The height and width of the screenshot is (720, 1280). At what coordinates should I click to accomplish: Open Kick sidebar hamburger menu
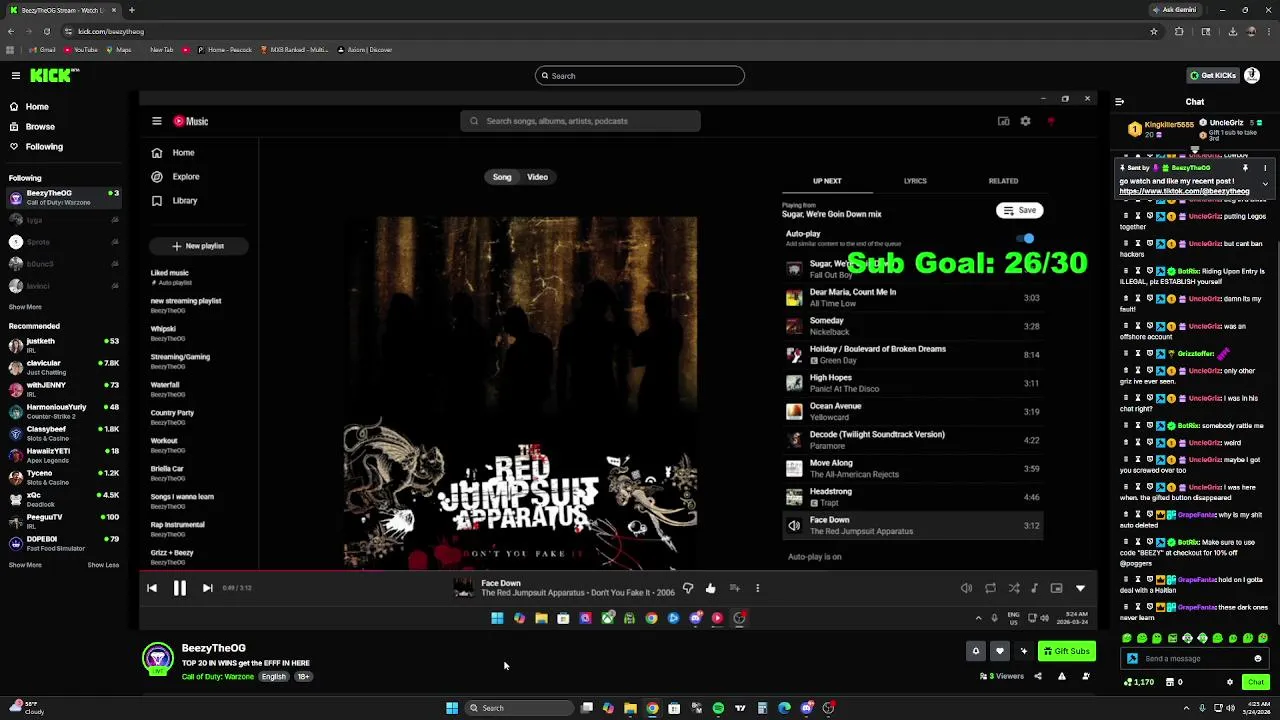coord(16,75)
